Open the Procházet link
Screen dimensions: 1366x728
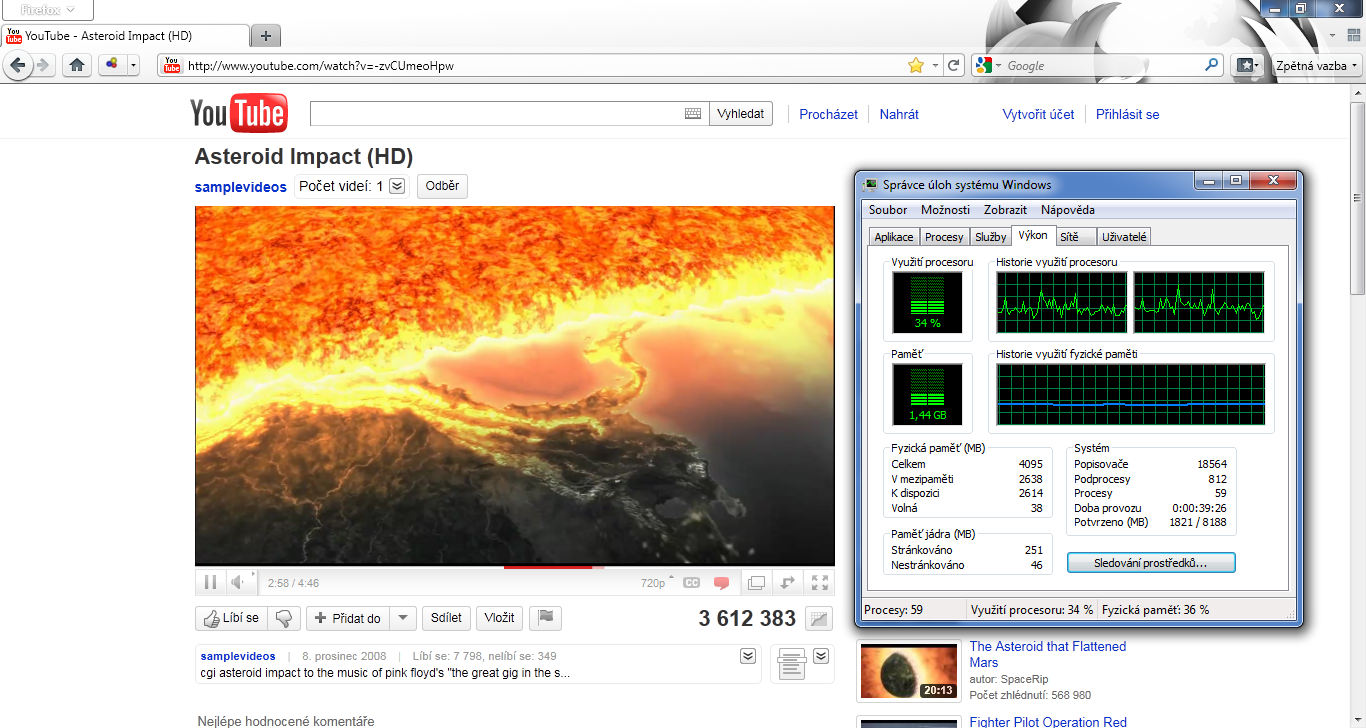pyautogui.click(x=828, y=114)
